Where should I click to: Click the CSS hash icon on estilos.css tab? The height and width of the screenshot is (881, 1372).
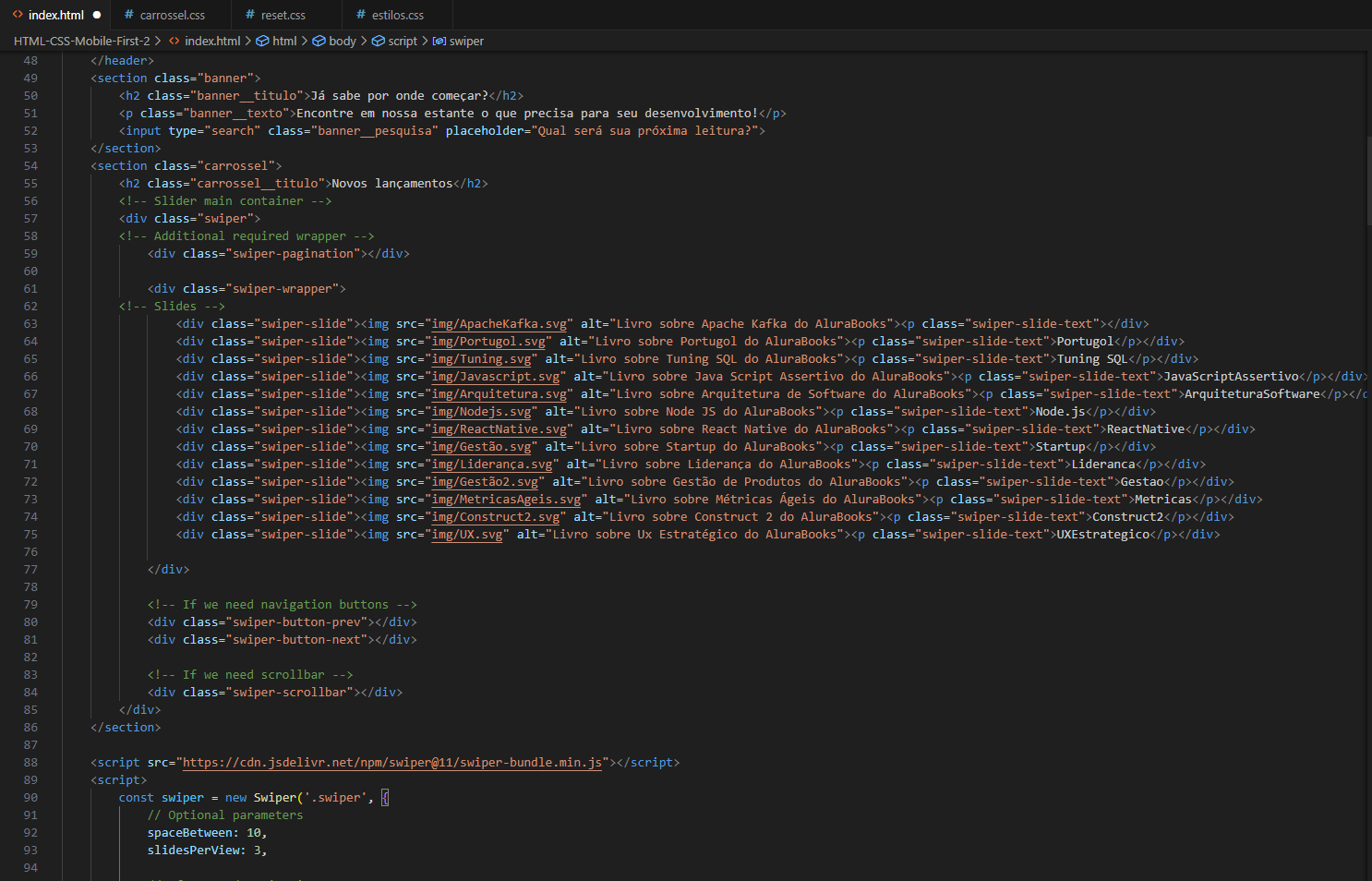pos(361,15)
